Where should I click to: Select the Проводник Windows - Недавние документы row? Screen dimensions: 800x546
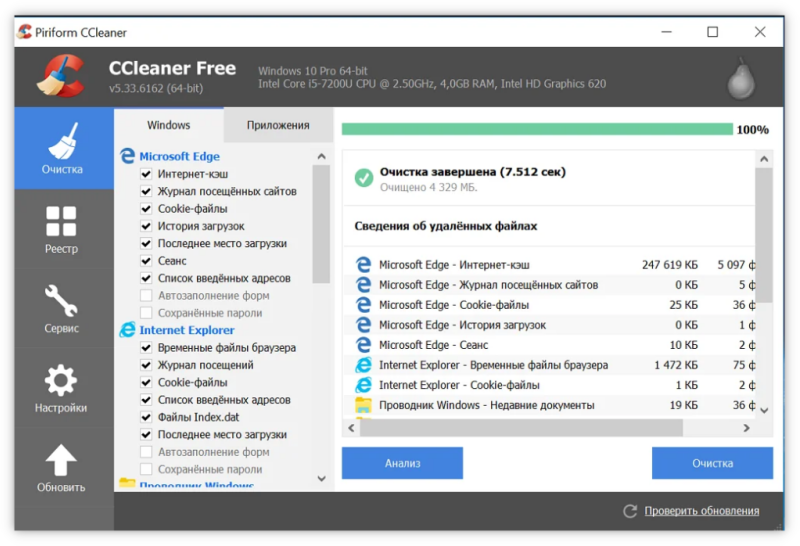[549, 405]
